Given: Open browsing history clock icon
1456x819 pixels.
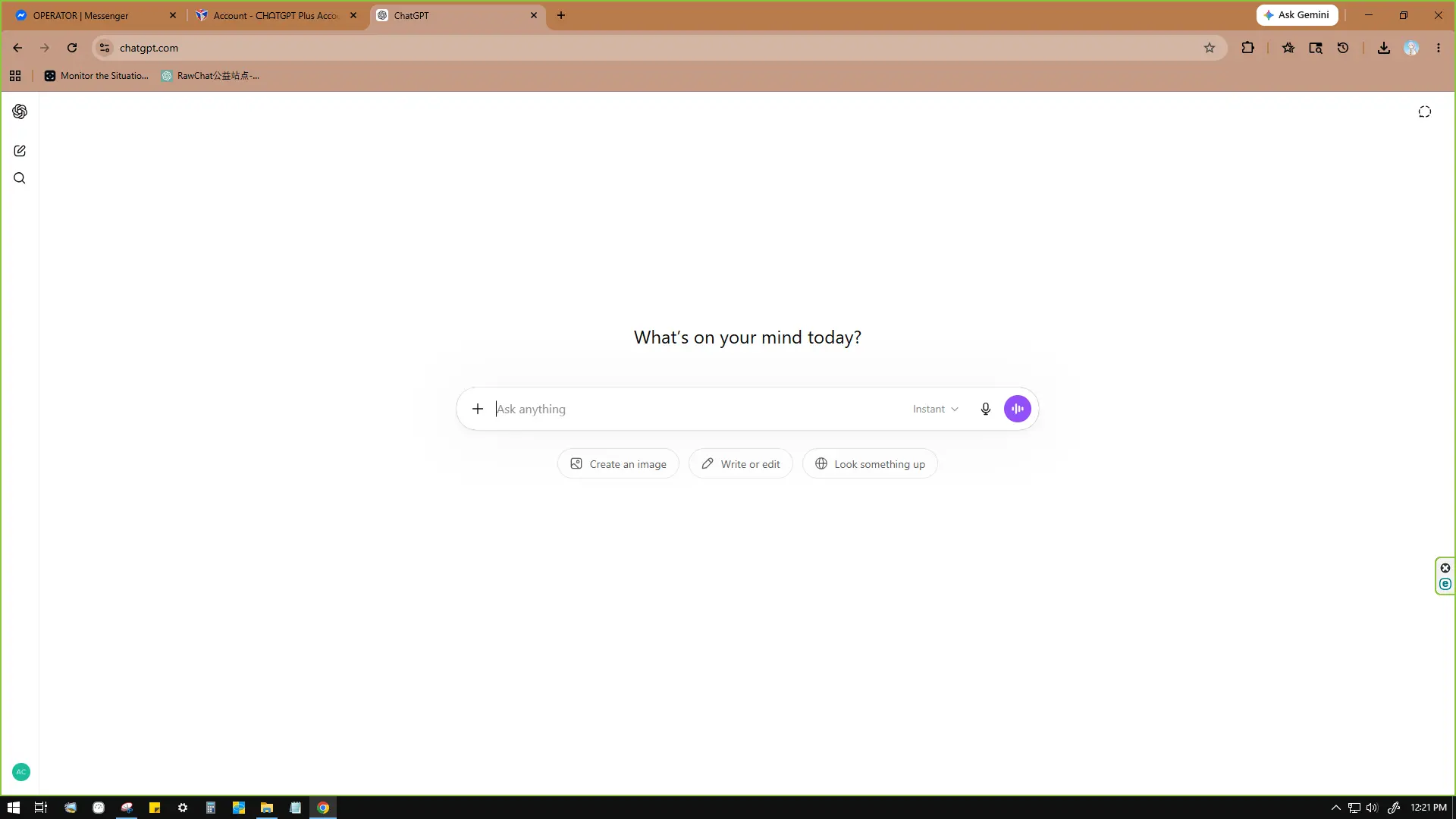Looking at the screenshot, I should pyautogui.click(x=1343, y=48).
